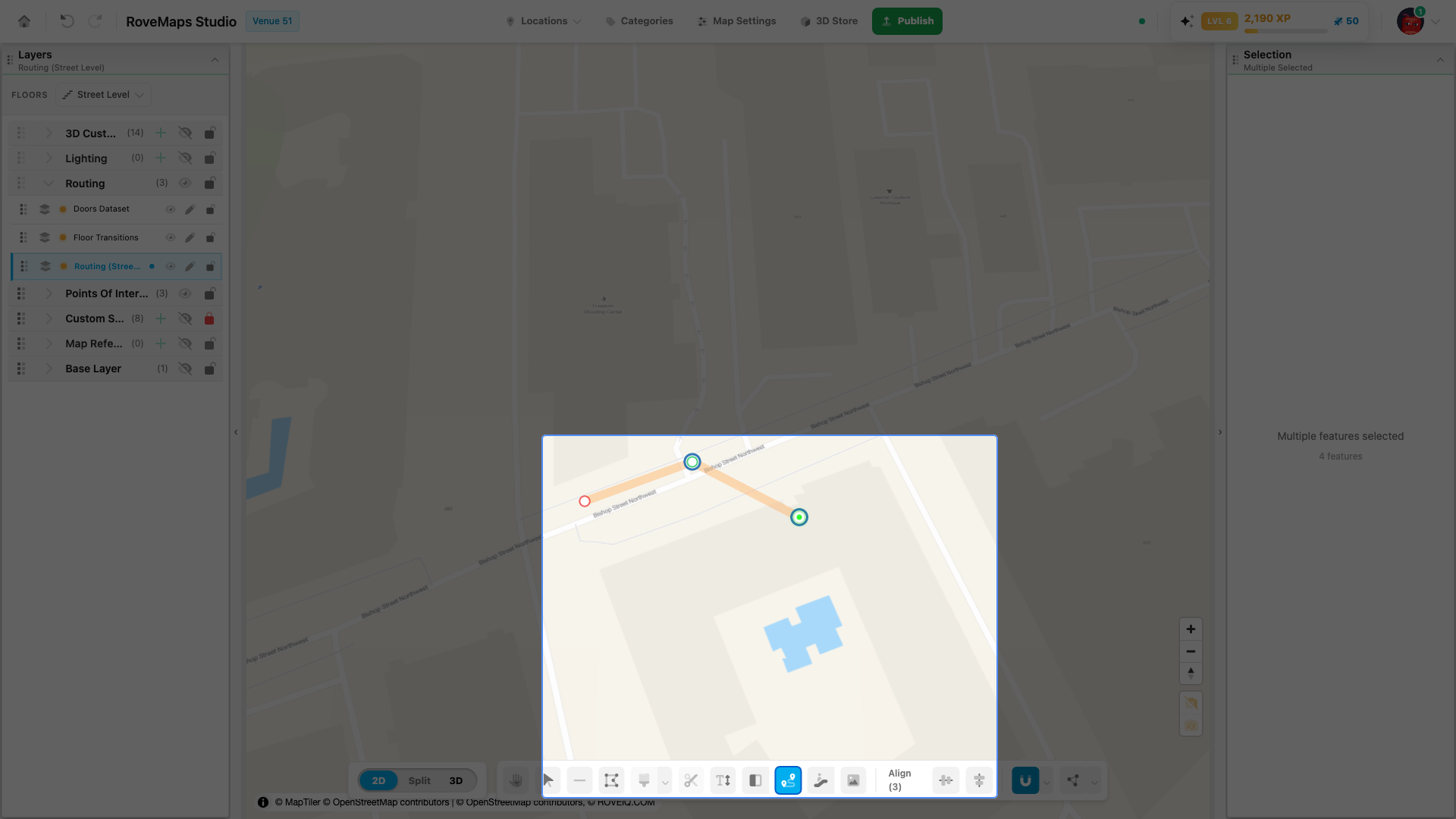Expand the Base Layer group
The image size is (1456, 819).
49,369
